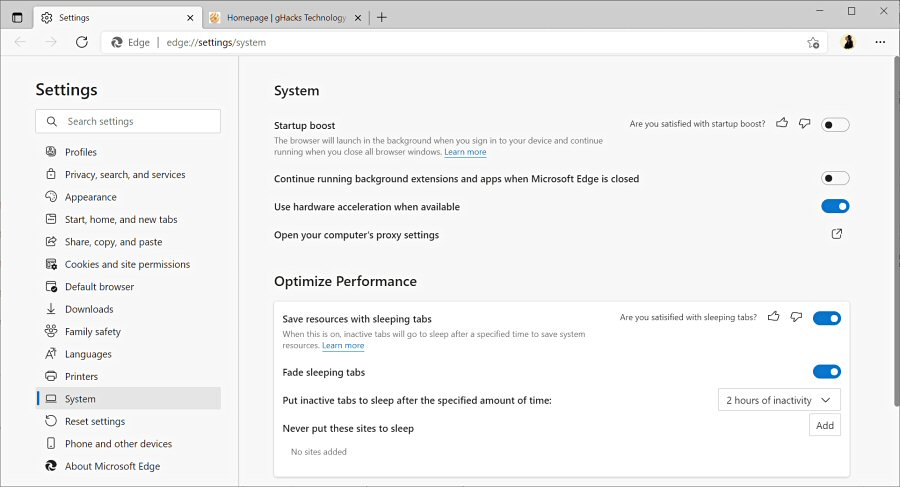Open Languages settings

[x=129, y=353]
